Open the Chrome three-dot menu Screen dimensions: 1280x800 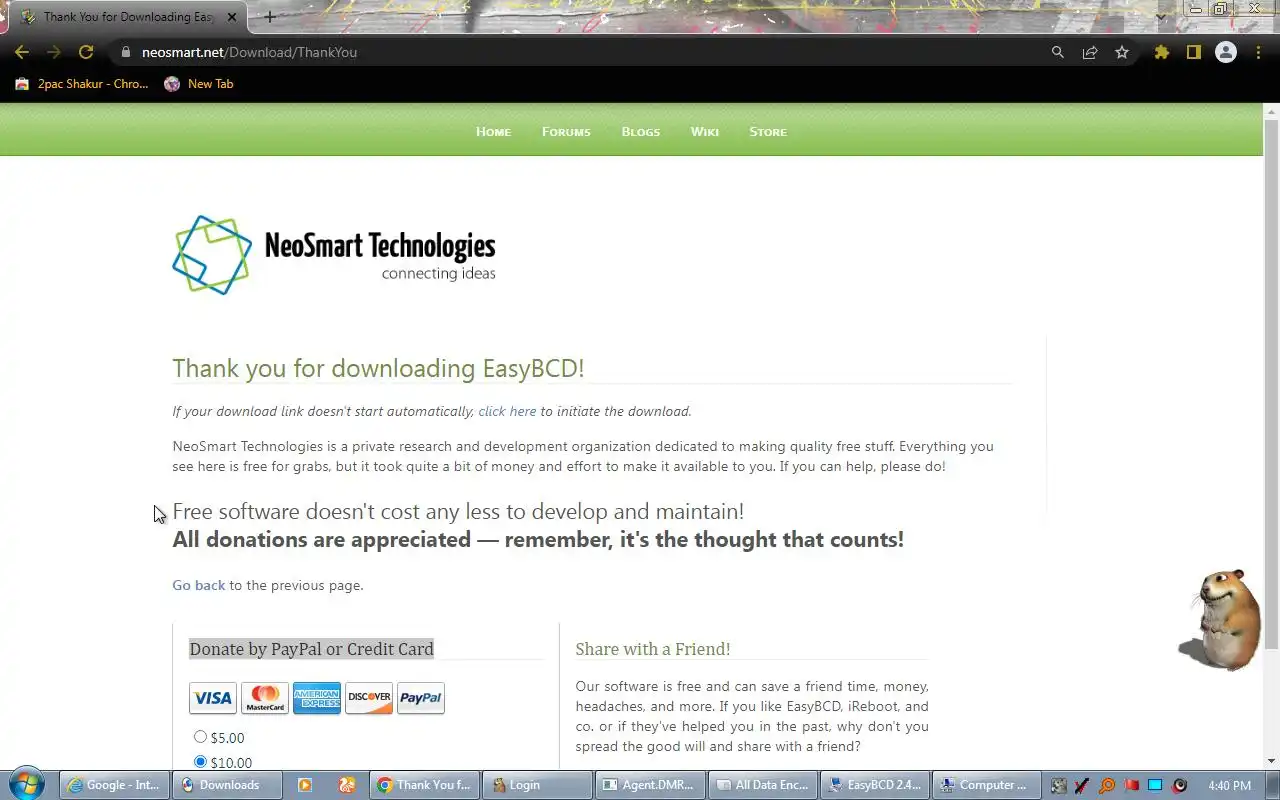(x=1258, y=52)
